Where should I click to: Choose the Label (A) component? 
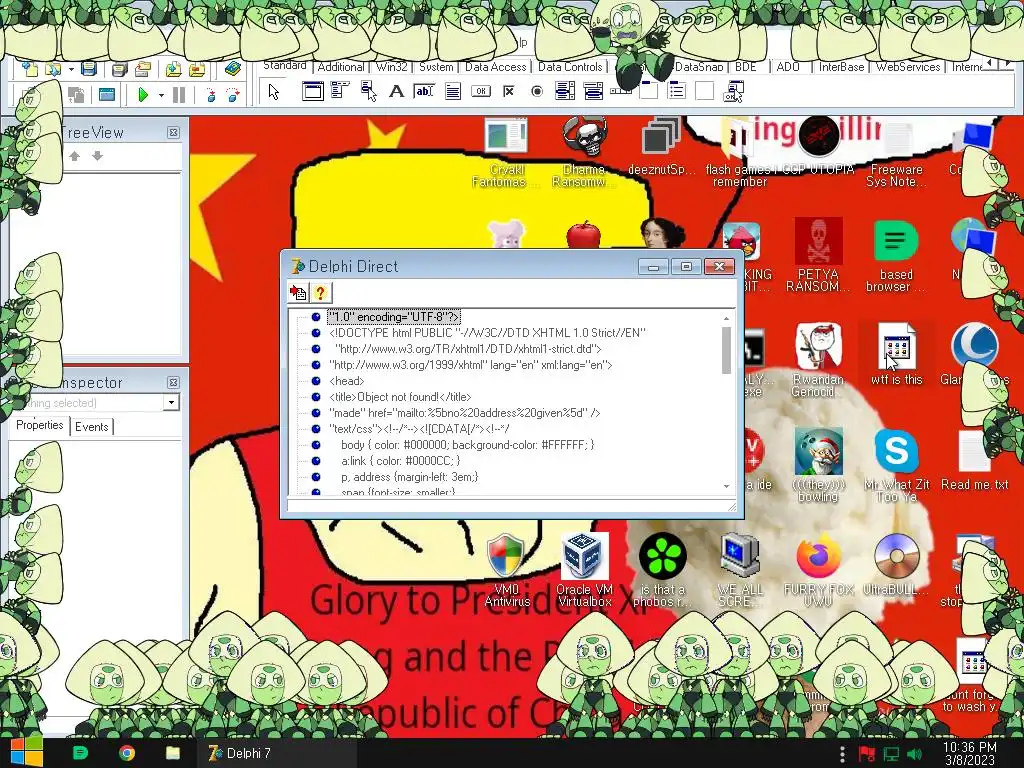click(396, 91)
